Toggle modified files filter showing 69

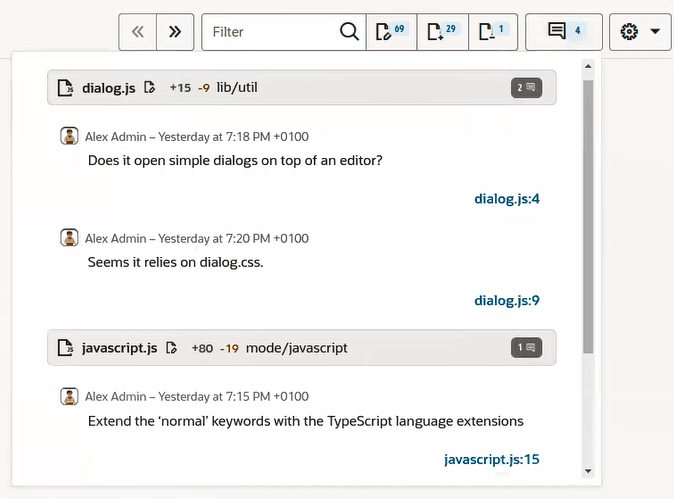click(391, 32)
